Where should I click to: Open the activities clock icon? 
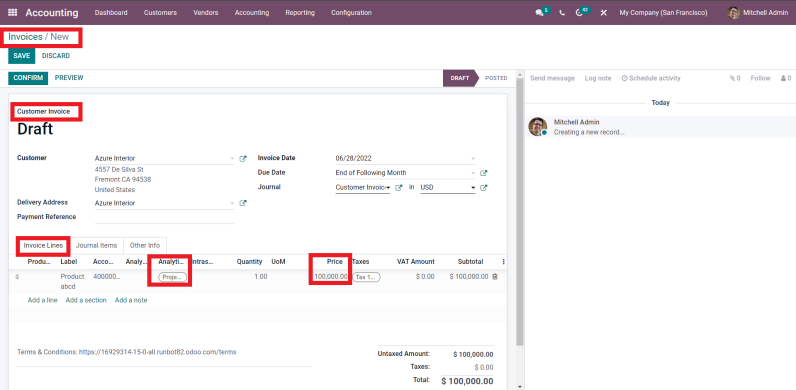(x=579, y=13)
